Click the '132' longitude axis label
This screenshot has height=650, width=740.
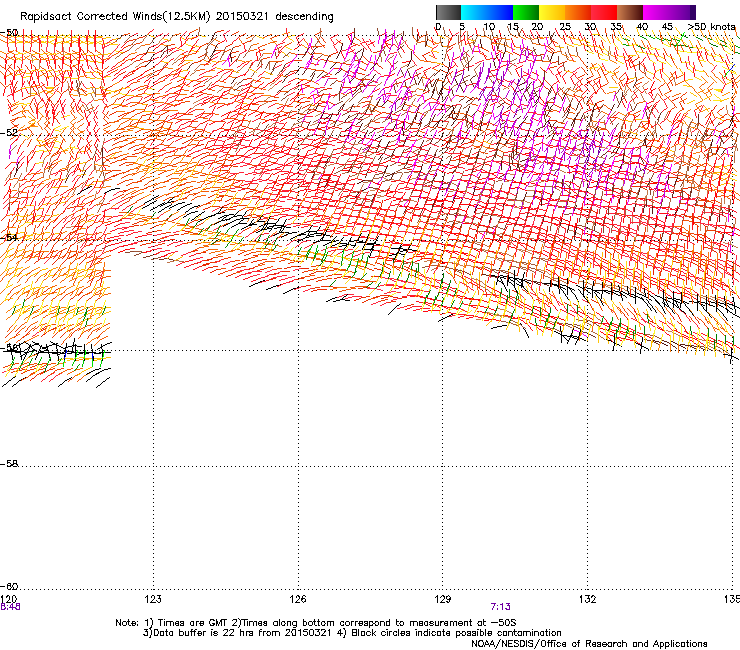coord(588,599)
